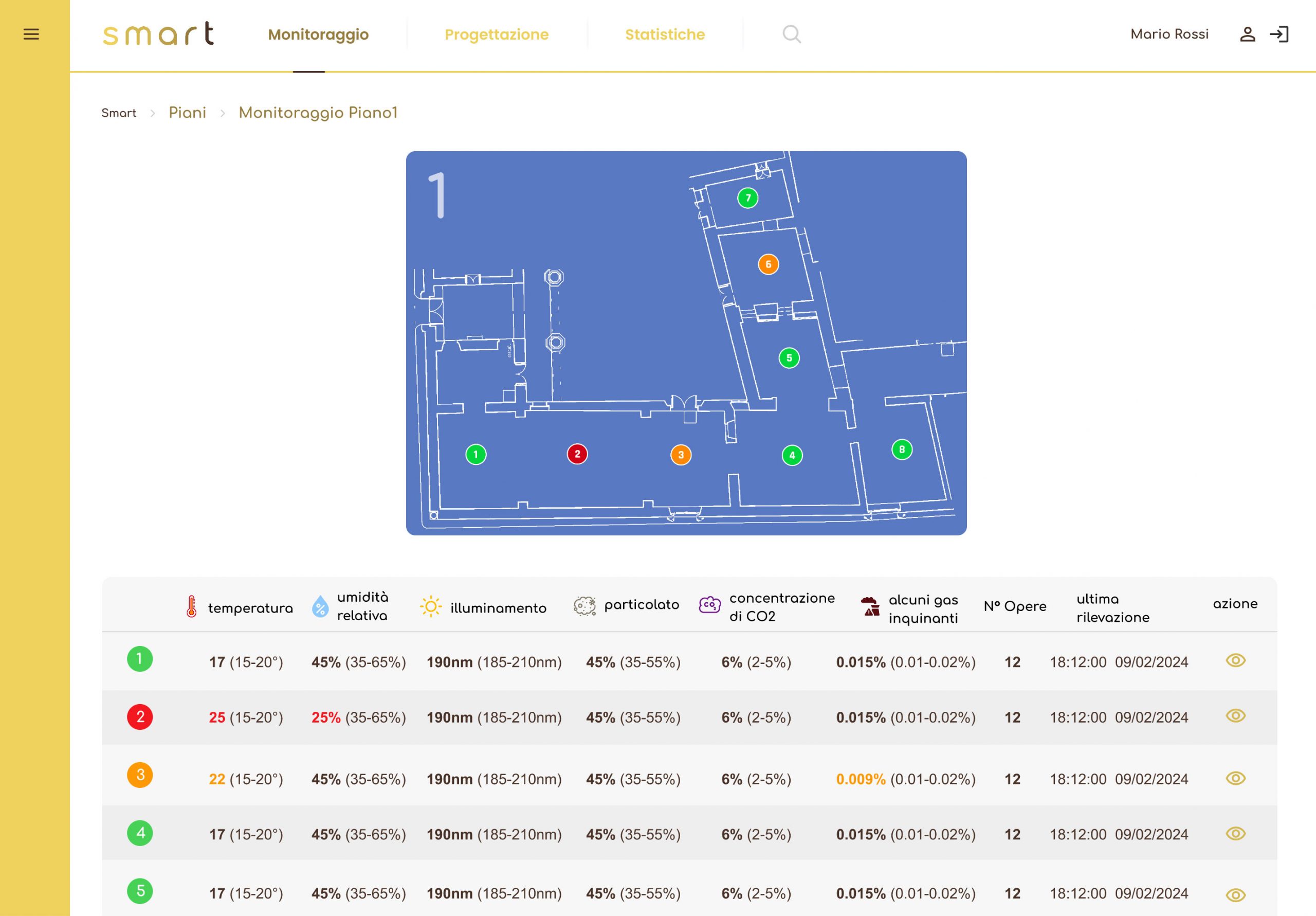Open the search magnifier icon
Viewport: 1316px width, 916px height.
click(792, 34)
